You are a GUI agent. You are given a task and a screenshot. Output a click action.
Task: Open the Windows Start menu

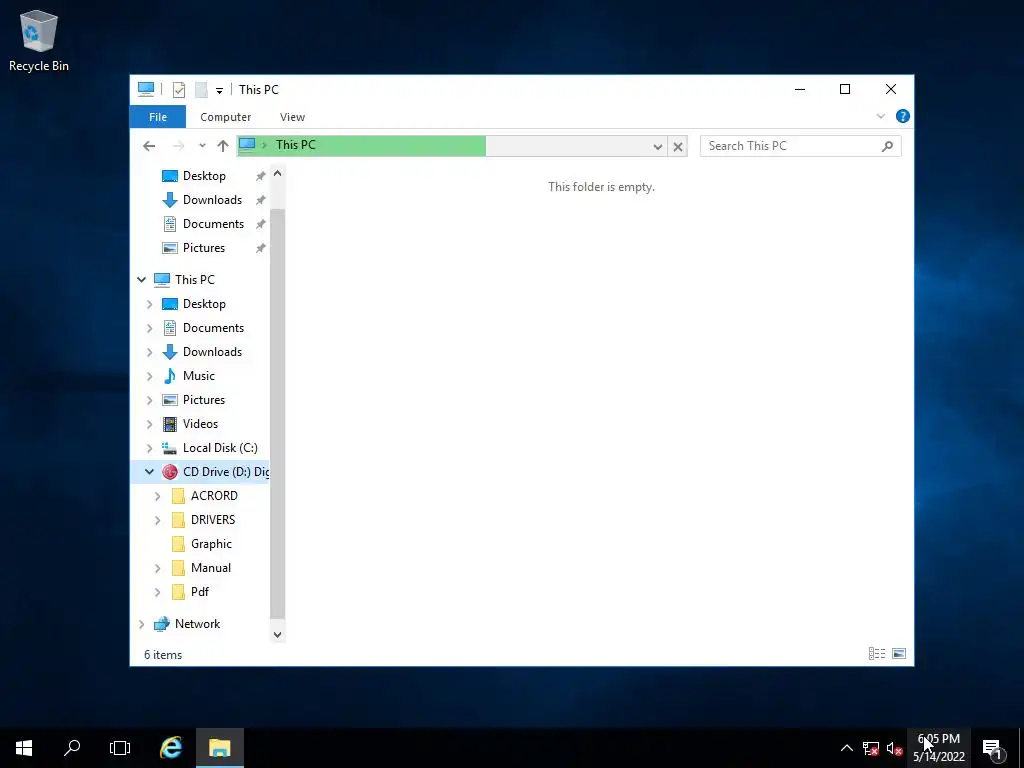pyautogui.click(x=24, y=748)
